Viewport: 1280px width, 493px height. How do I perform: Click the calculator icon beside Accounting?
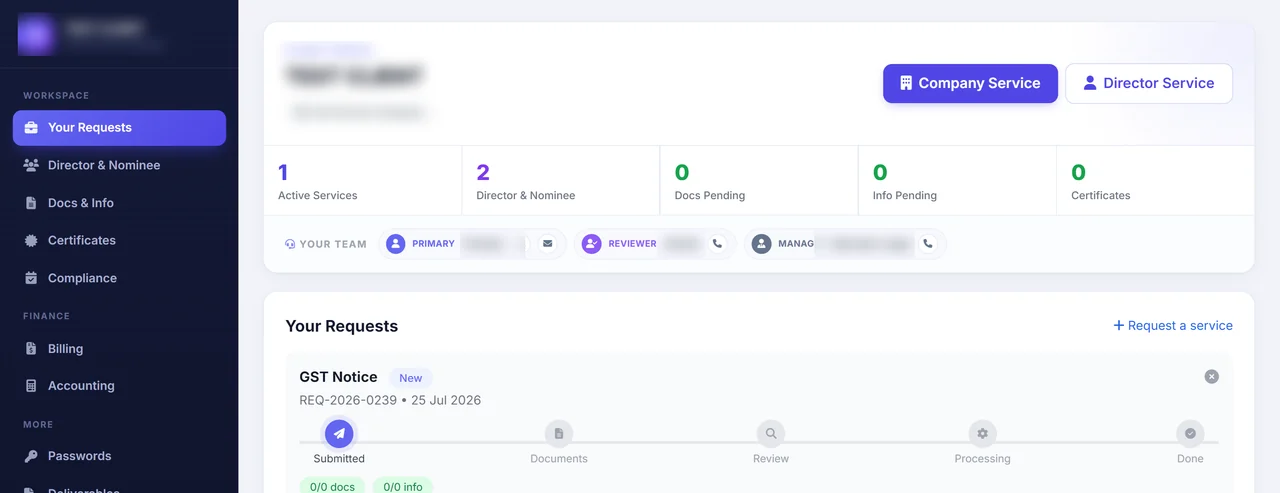(x=31, y=386)
